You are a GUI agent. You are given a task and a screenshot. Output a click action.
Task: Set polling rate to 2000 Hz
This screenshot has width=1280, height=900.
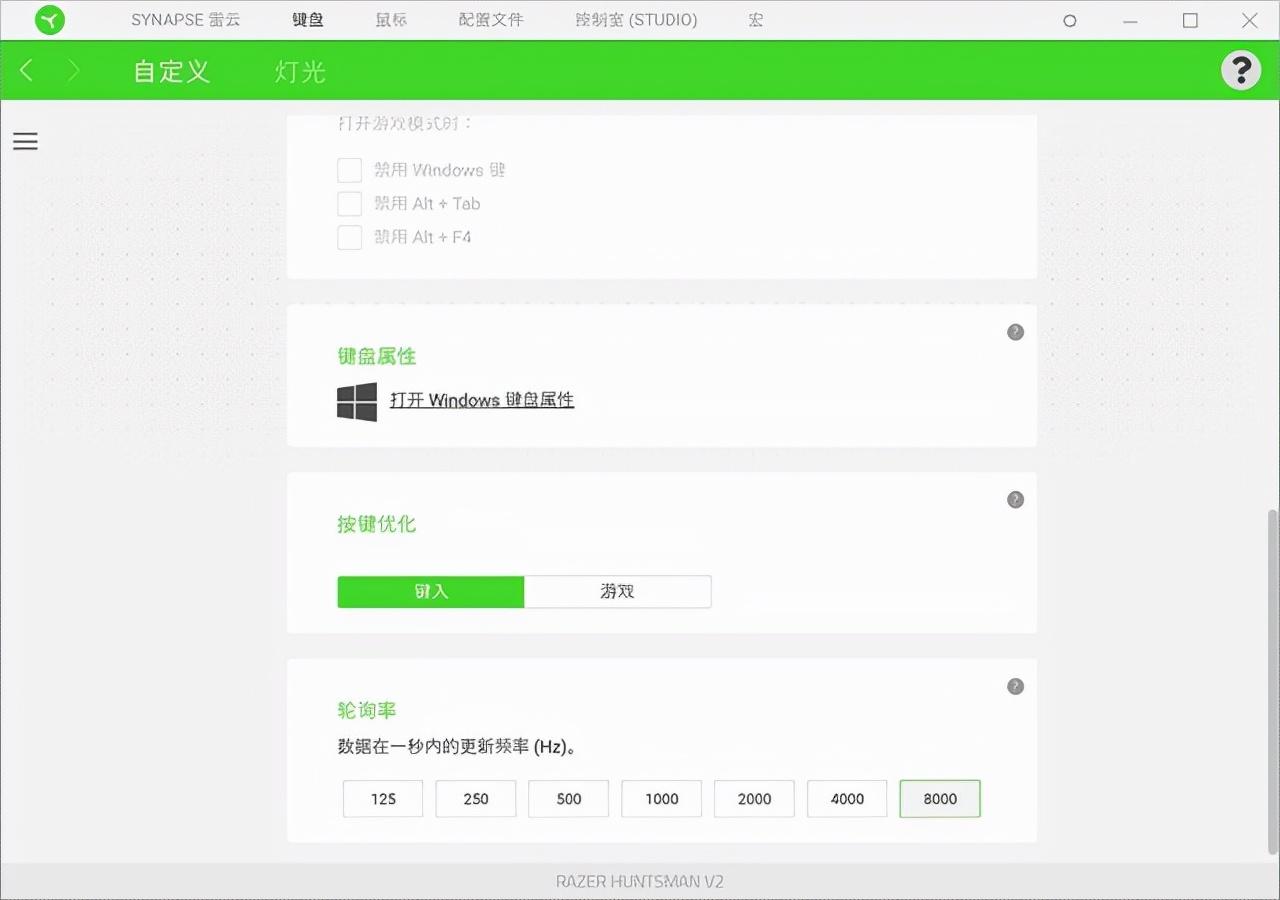click(x=755, y=798)
